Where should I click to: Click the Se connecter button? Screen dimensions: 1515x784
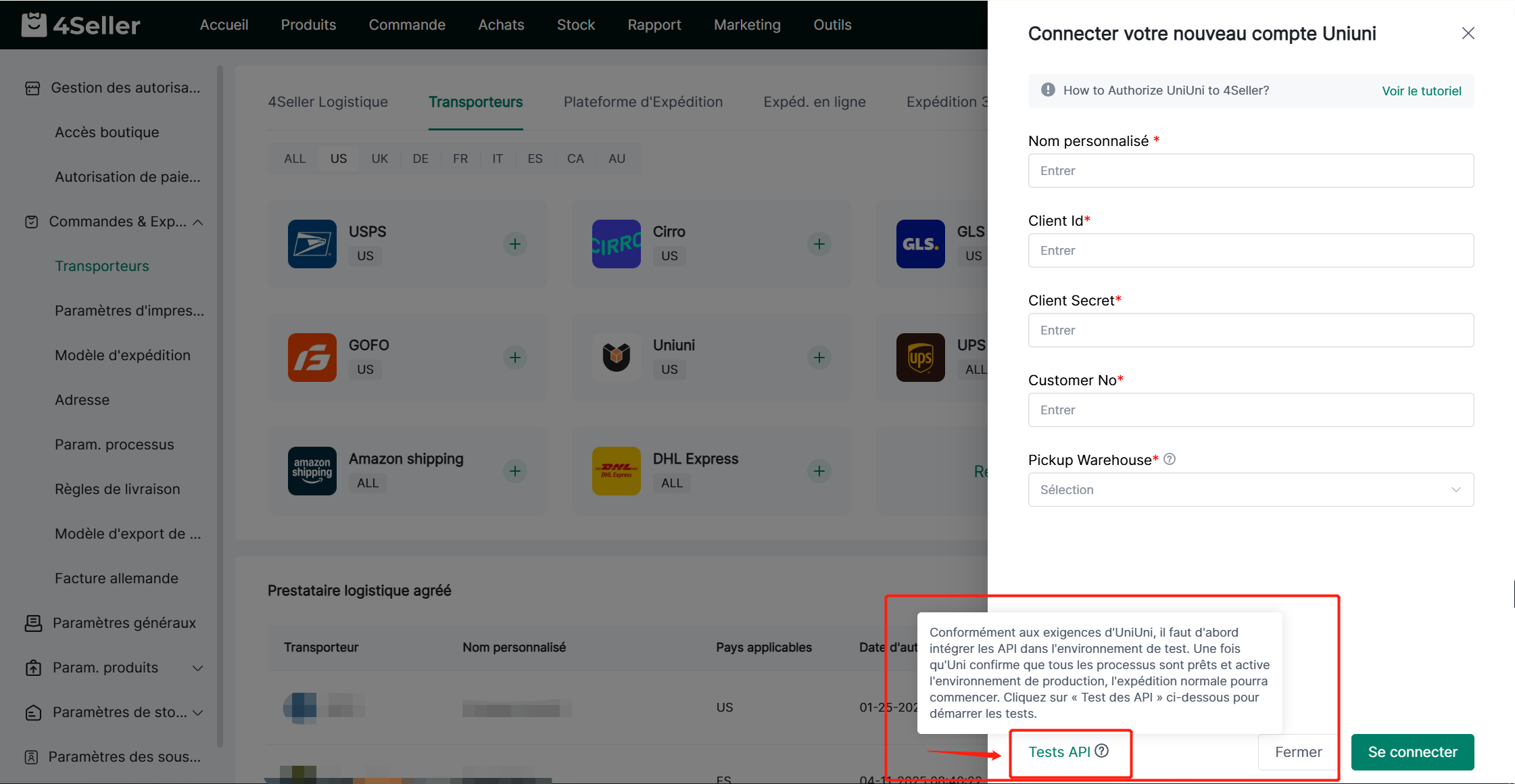[1412, 752]
